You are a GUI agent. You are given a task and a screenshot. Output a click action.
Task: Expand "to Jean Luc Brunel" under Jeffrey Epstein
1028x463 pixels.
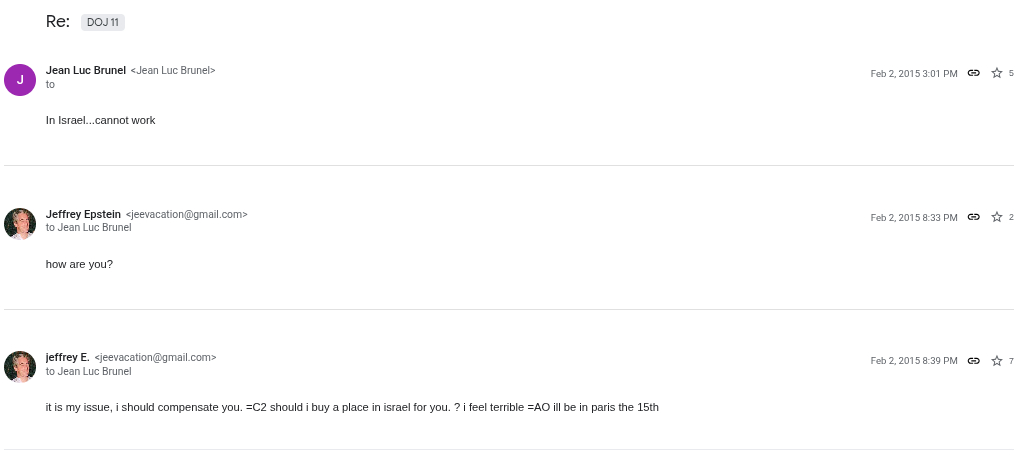pyautogui.click(x=88, y=228)
